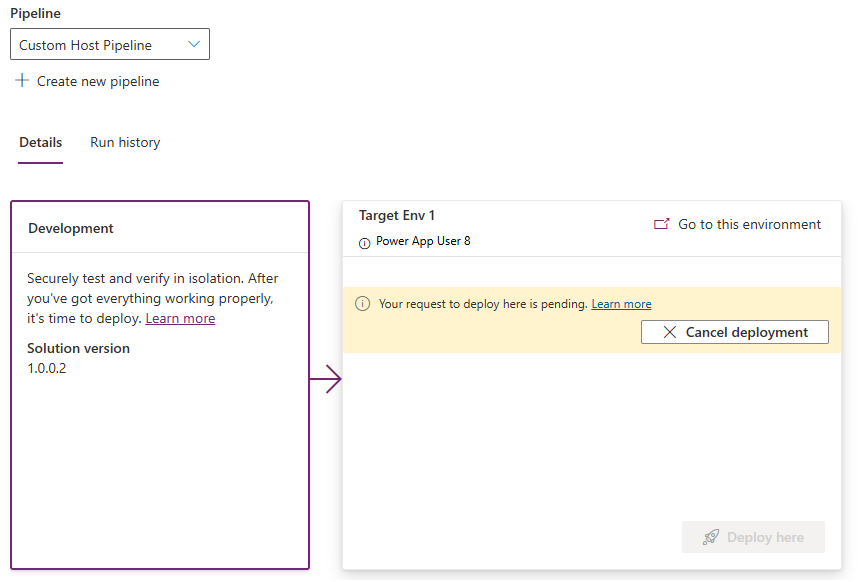Click the plus icon beside Create new pipeline
The image size is (861, 582).
(22, 81)
